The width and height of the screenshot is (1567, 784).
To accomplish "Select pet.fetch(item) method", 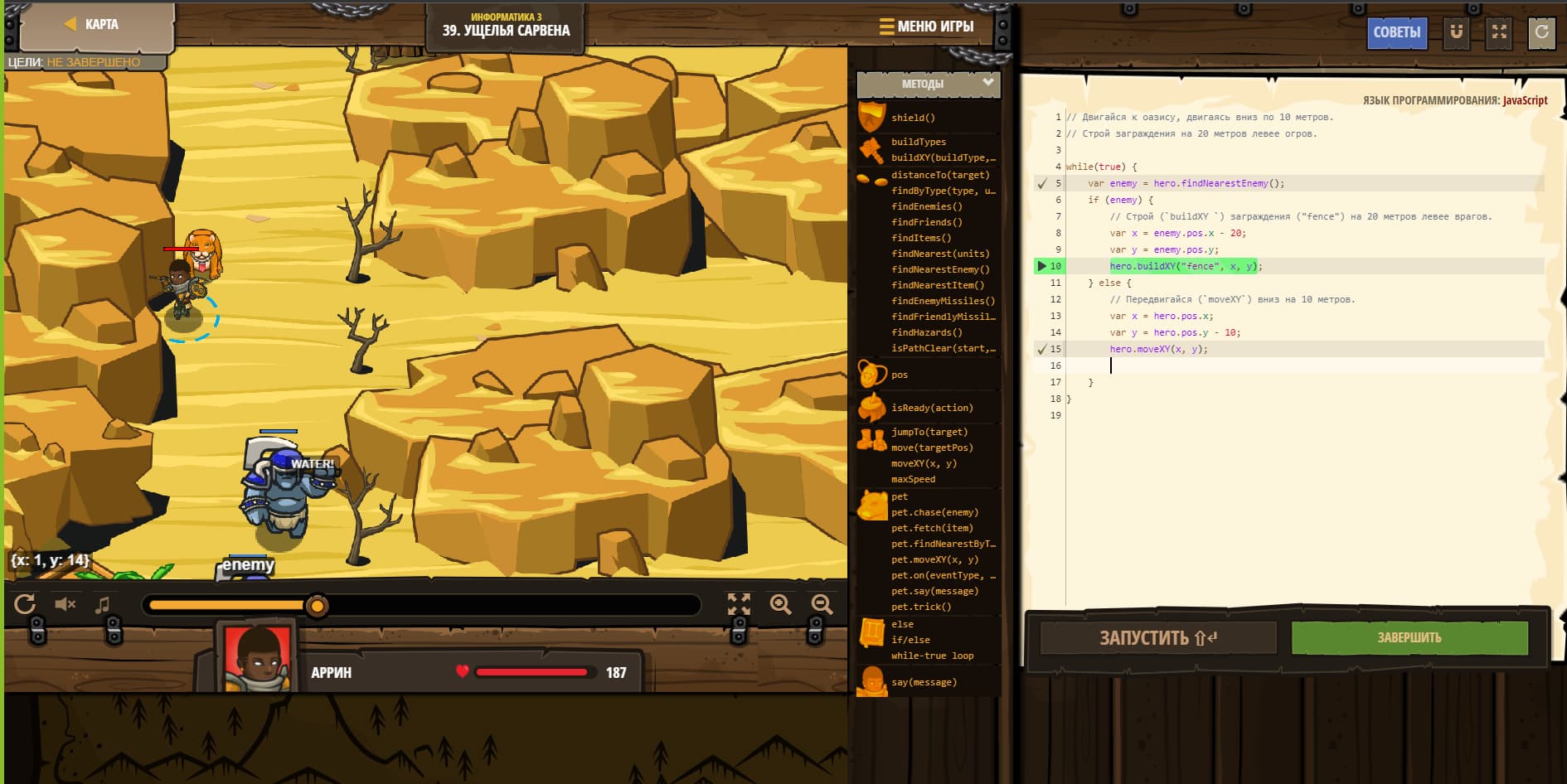I will click(932, 528).
